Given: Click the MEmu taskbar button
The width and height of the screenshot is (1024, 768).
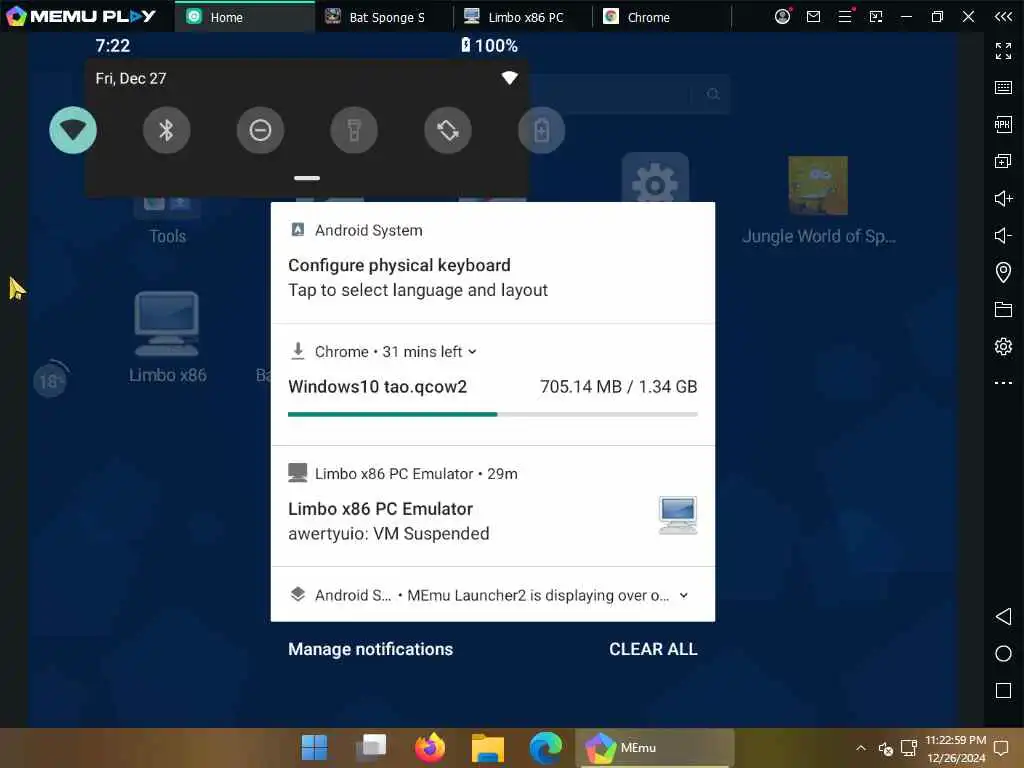Looking at the screenshot, I should point(654,748).
